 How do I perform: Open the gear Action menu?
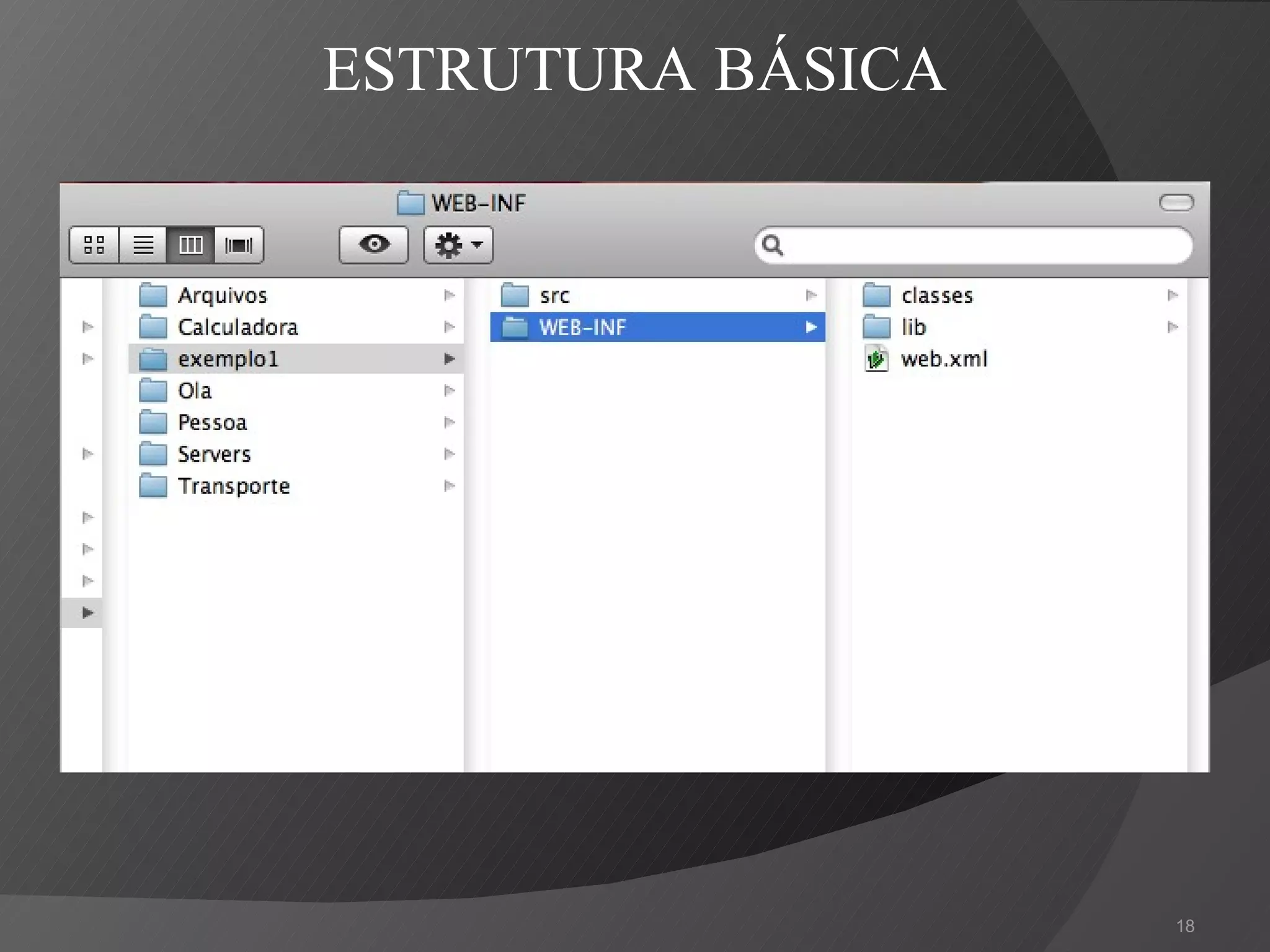point(458,245)
